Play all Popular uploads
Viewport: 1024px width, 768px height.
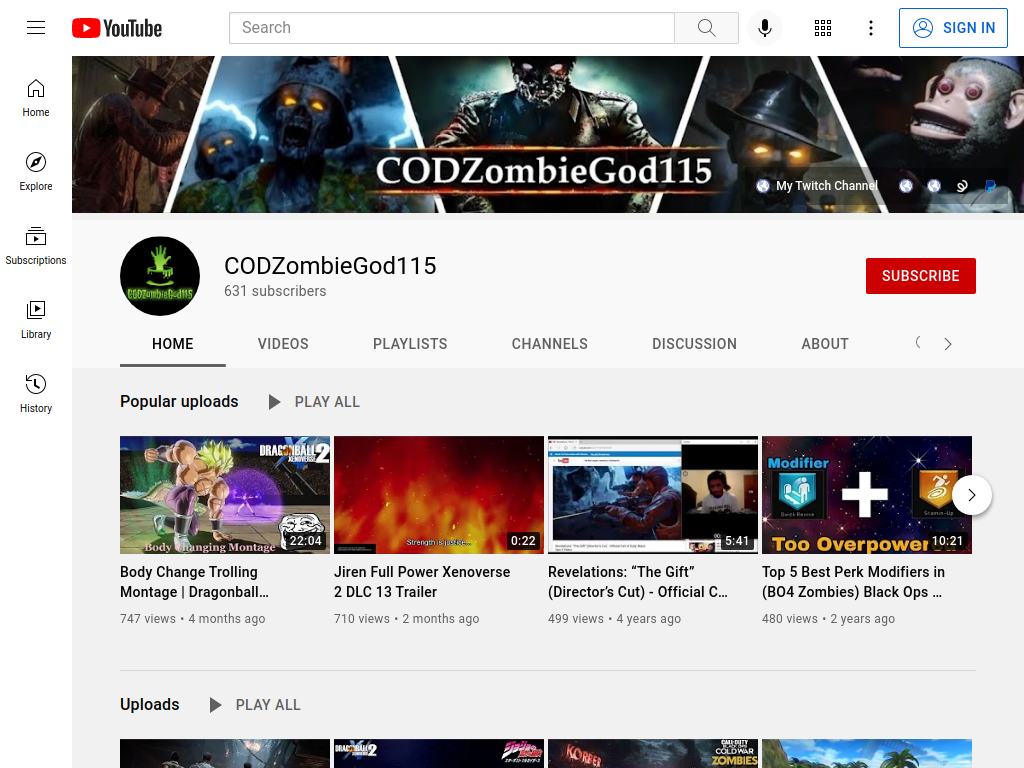314,402
